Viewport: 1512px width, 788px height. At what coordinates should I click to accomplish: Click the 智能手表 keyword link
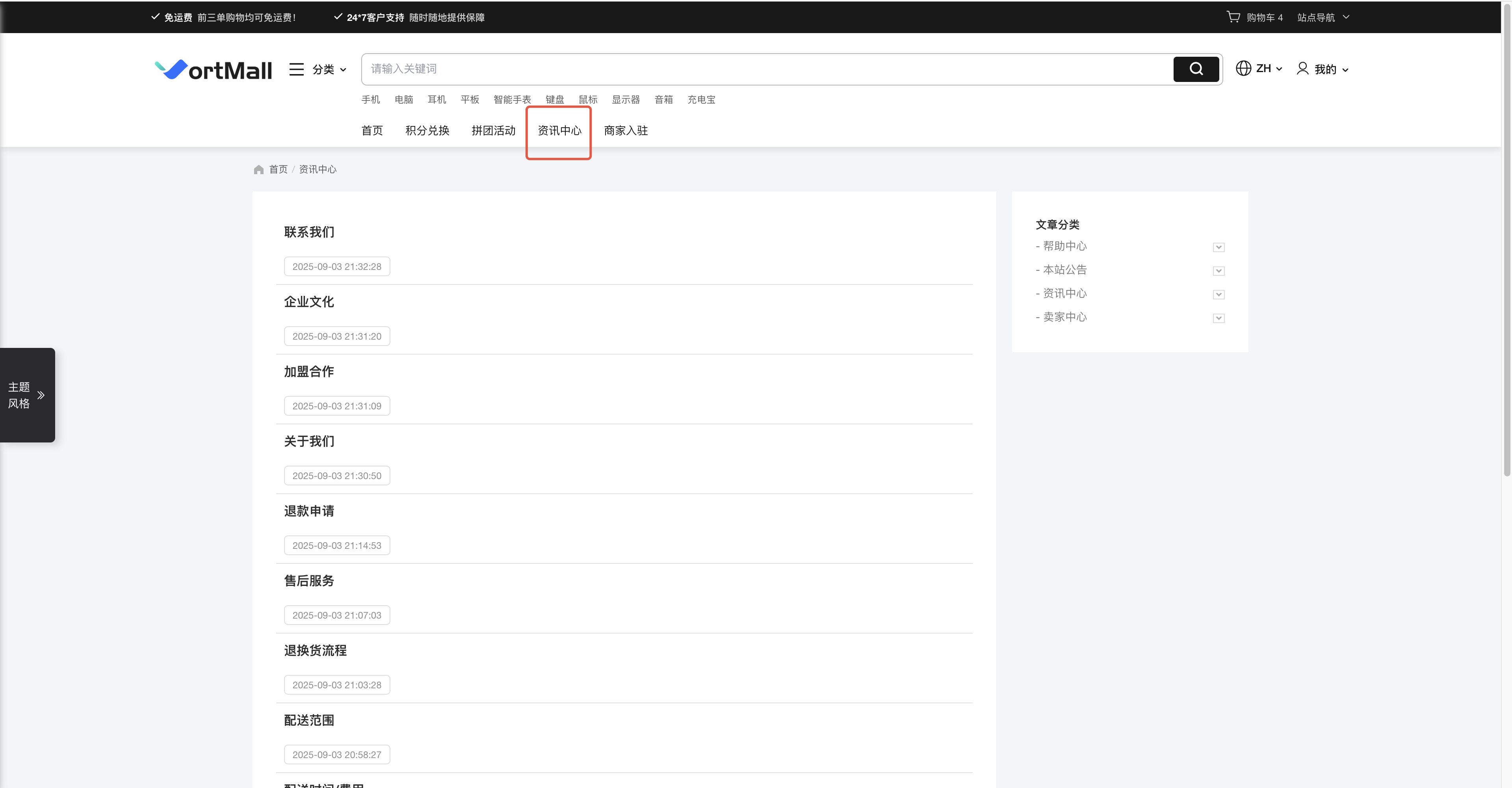point(512,100)
